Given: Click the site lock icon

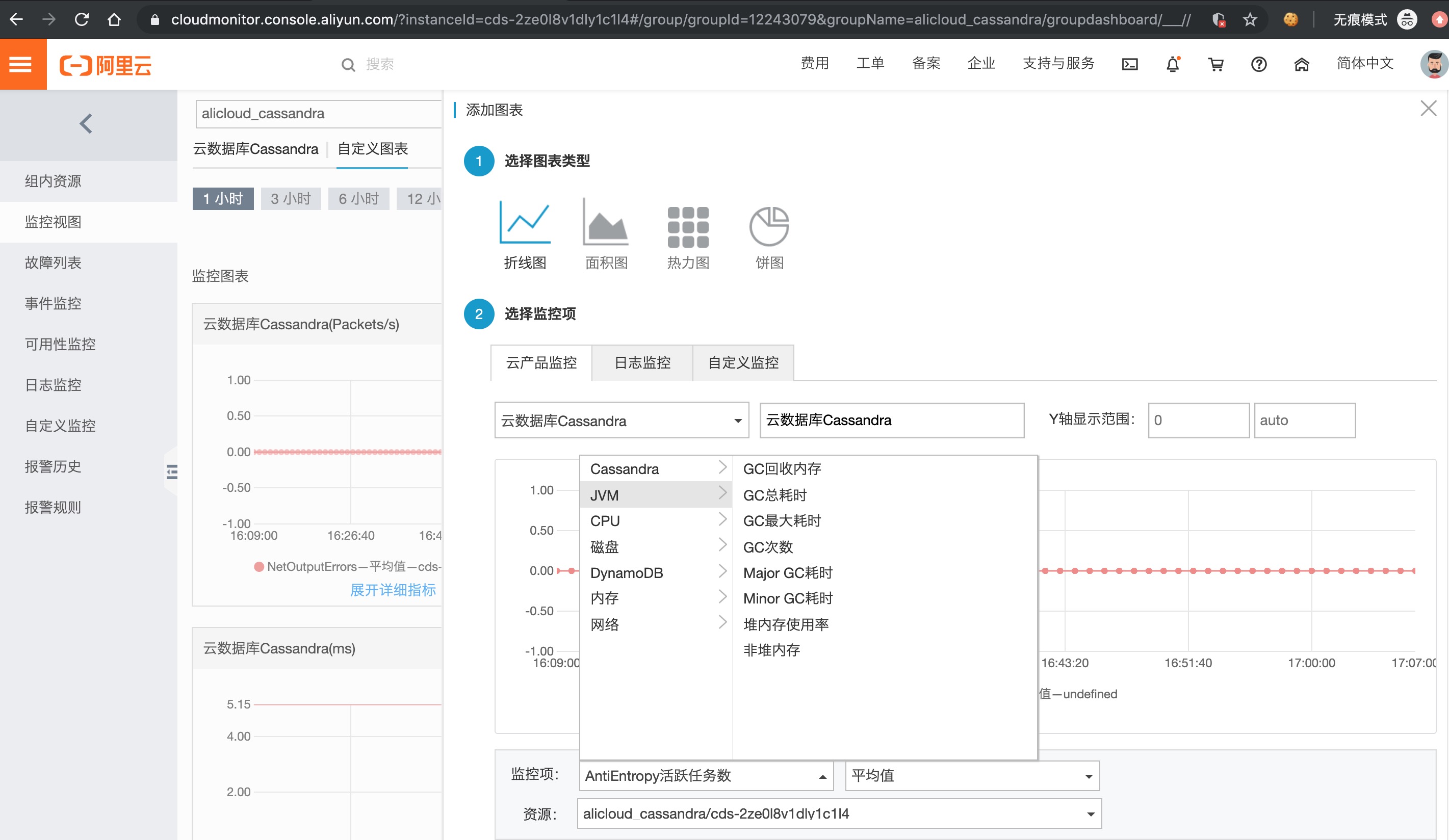Looking at the screenshot, I should tap(154, 19).
